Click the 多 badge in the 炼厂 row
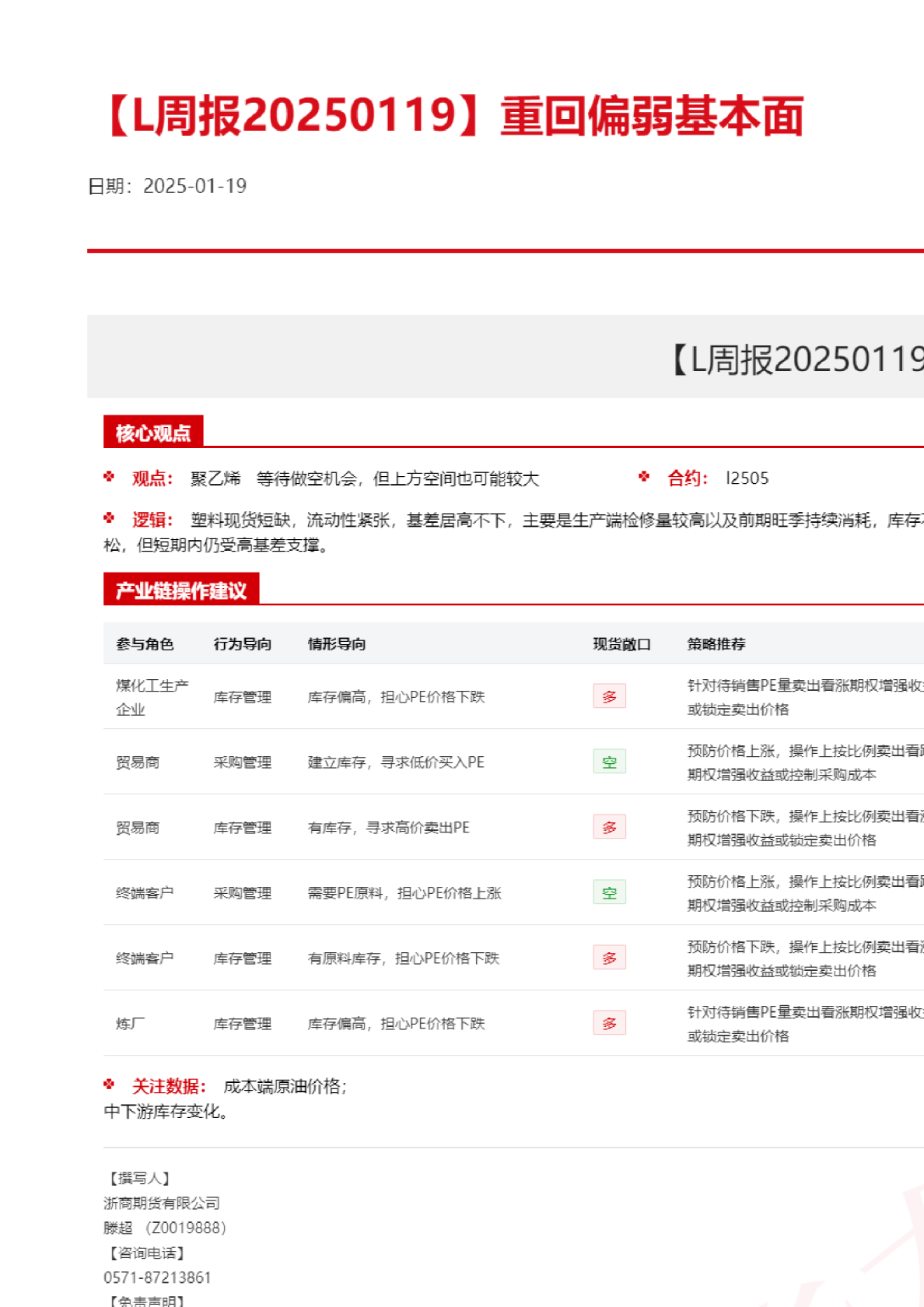This screenshot has height=1307, width=924. point(609,1023)
